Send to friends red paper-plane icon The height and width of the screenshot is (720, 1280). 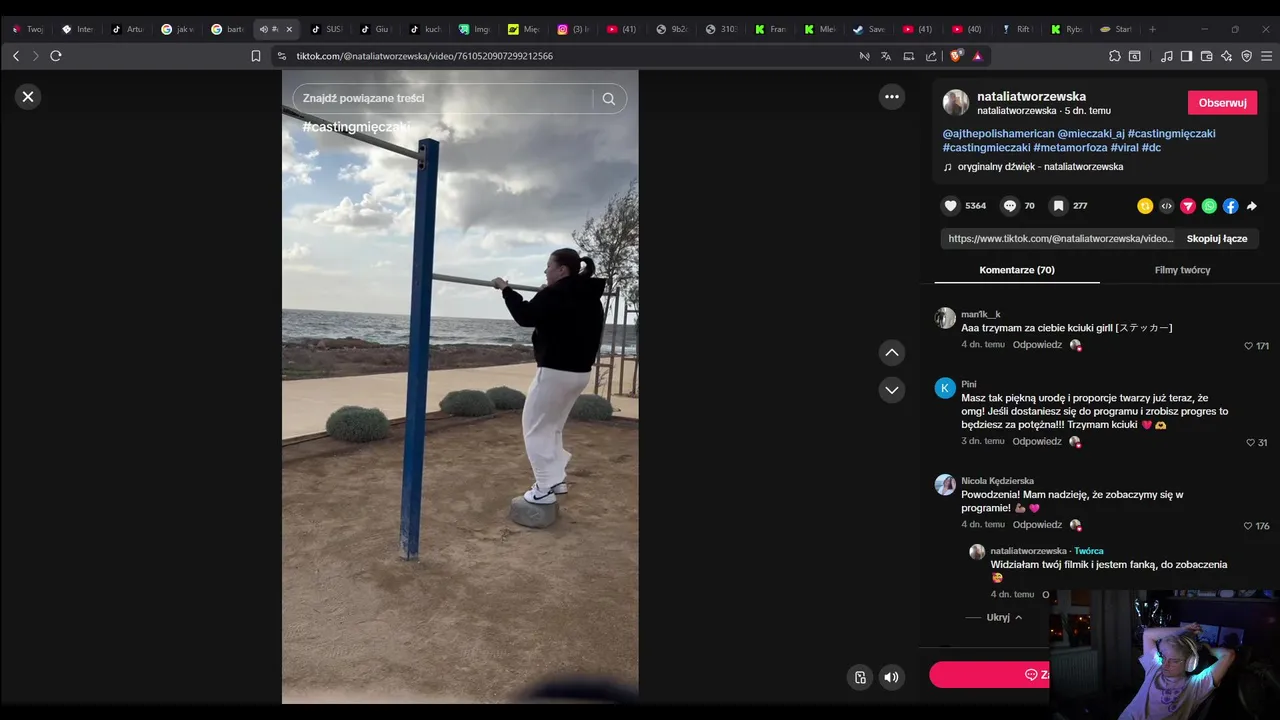(1188, 206)
